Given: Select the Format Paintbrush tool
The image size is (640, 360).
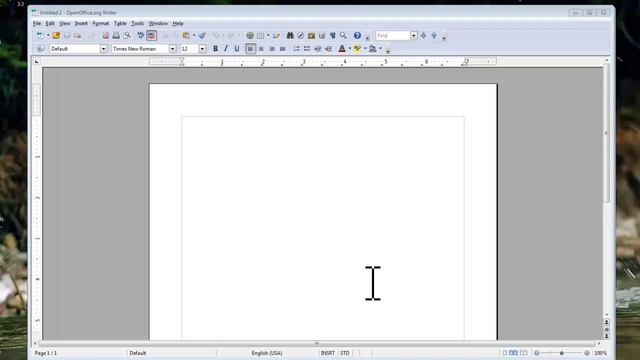Looking at the screenshot, I should point(202,36).
